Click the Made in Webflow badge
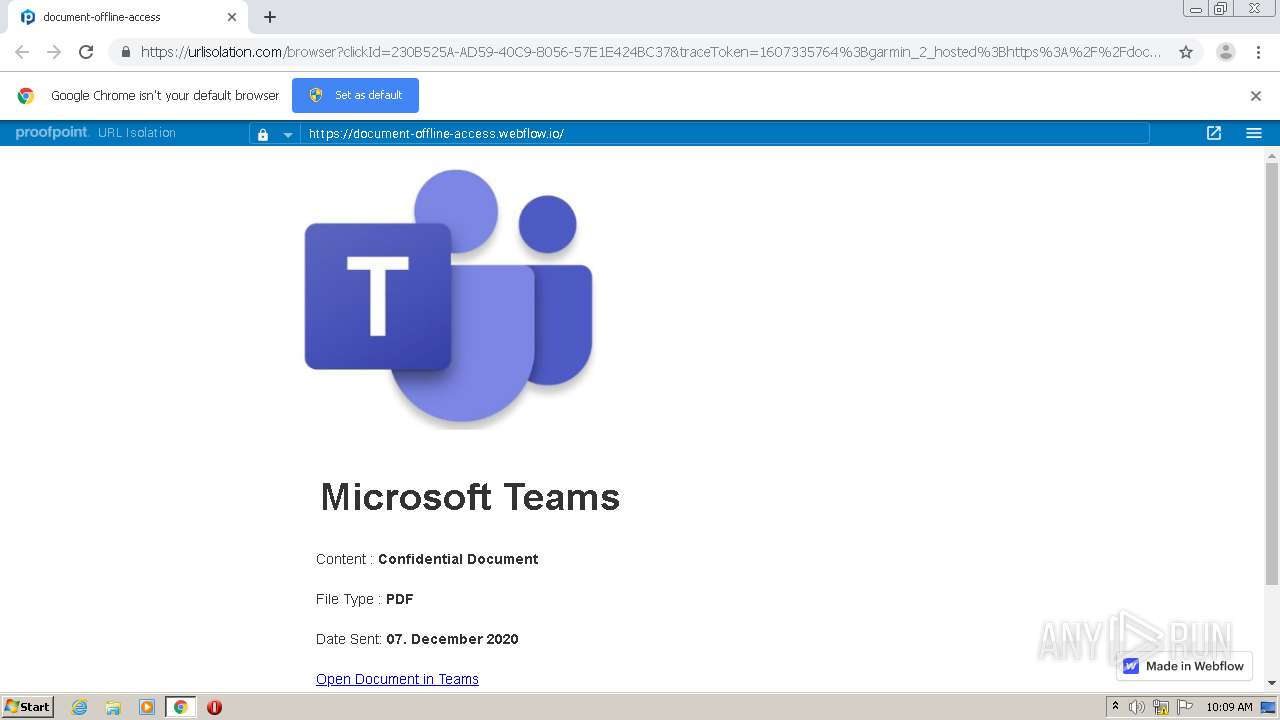 pyautogui.click(x=1184, y=666)
